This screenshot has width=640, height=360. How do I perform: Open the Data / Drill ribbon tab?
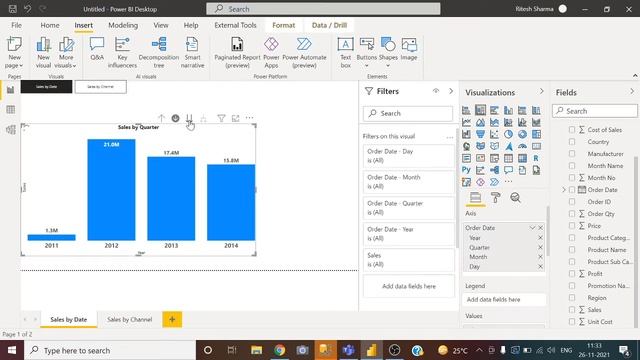pos(329,25)
